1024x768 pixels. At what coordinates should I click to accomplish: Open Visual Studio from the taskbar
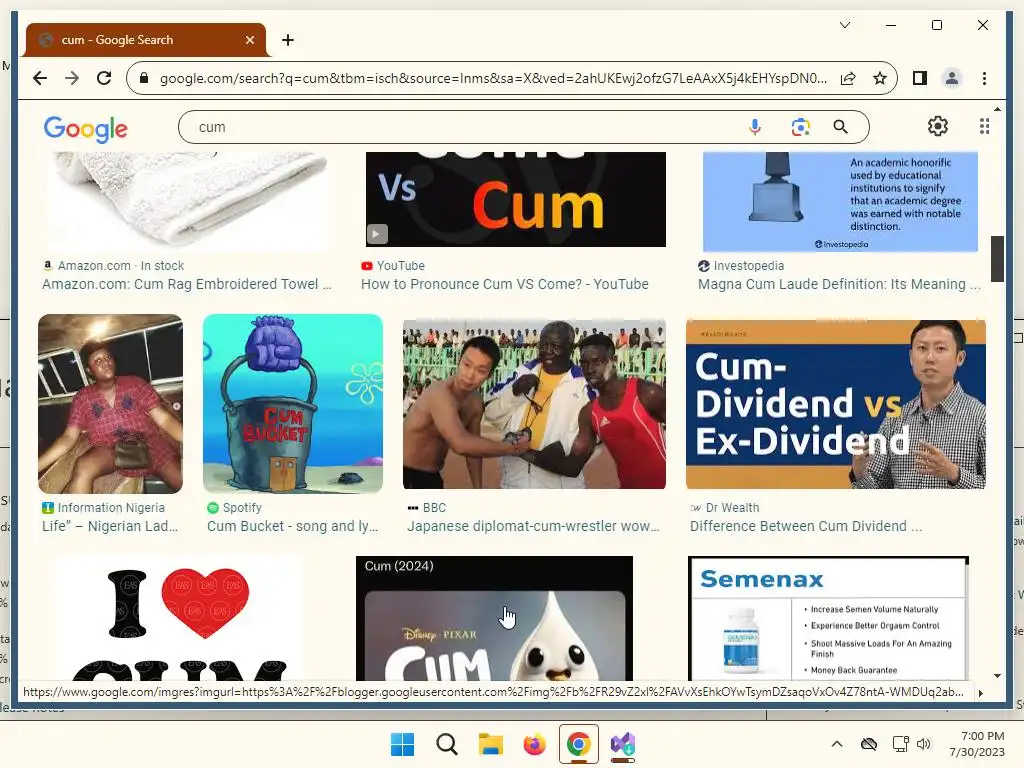tap(622, 744)
